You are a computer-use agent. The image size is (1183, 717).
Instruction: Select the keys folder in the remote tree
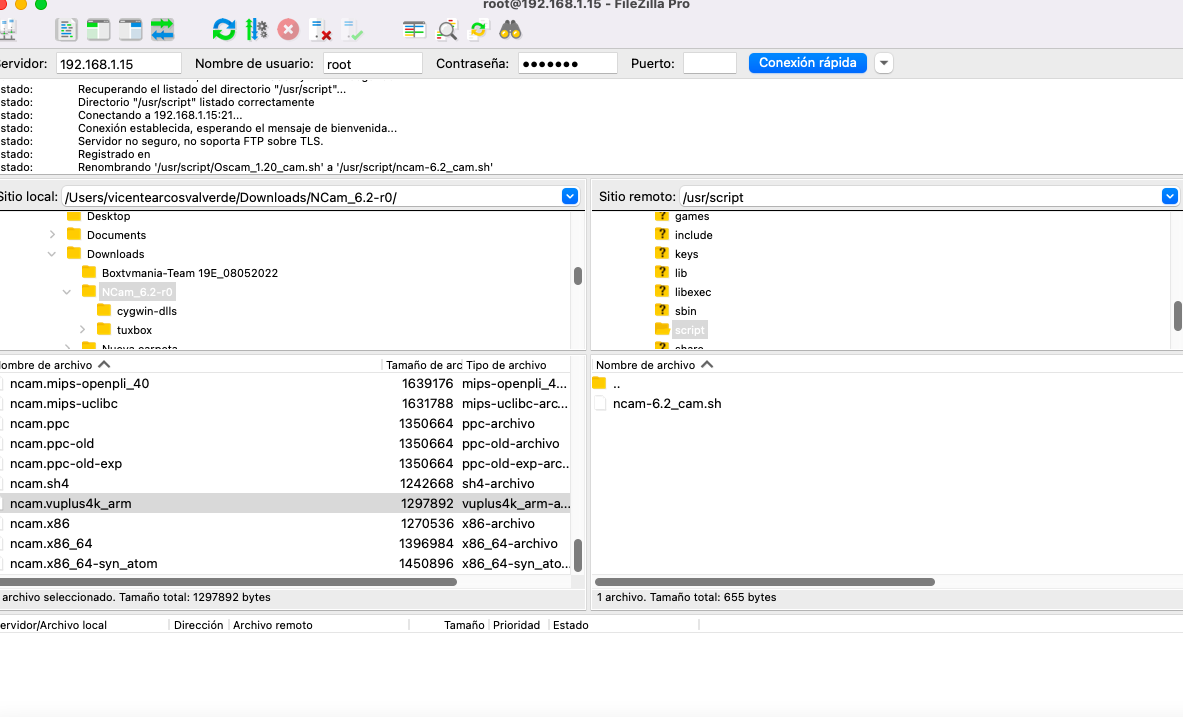(x=686, y=254)
